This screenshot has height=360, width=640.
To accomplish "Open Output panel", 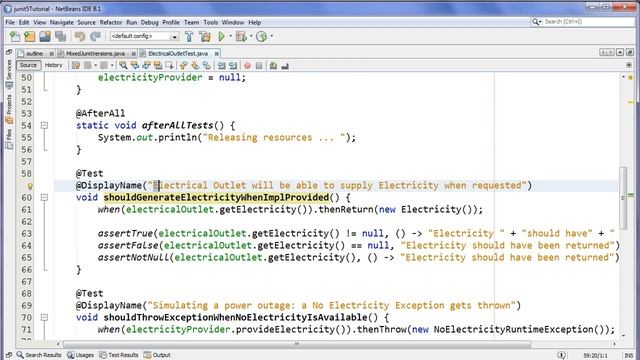I will pos(157,355).
